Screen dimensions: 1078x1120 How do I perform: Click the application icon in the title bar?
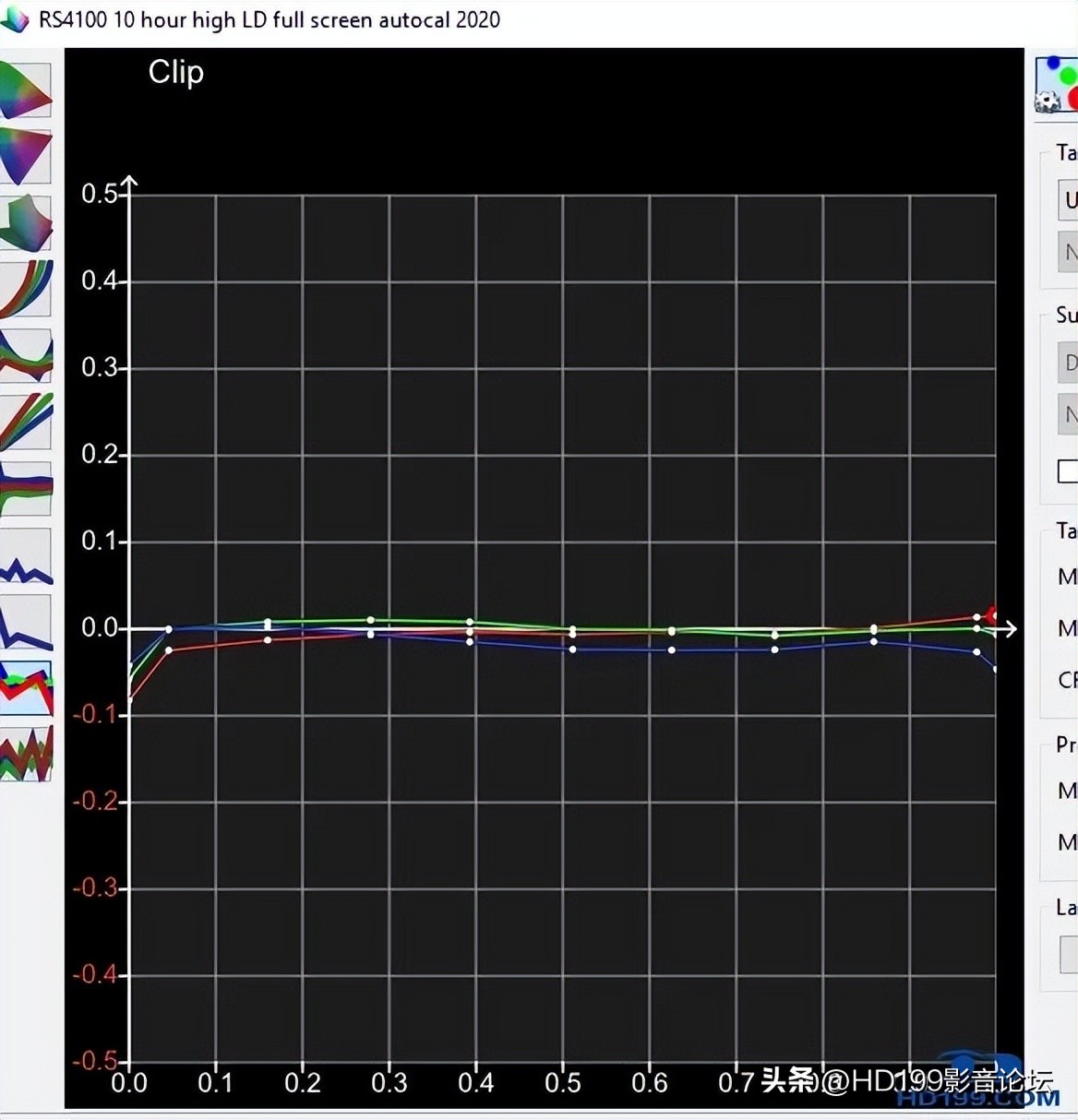click(14, 19)
